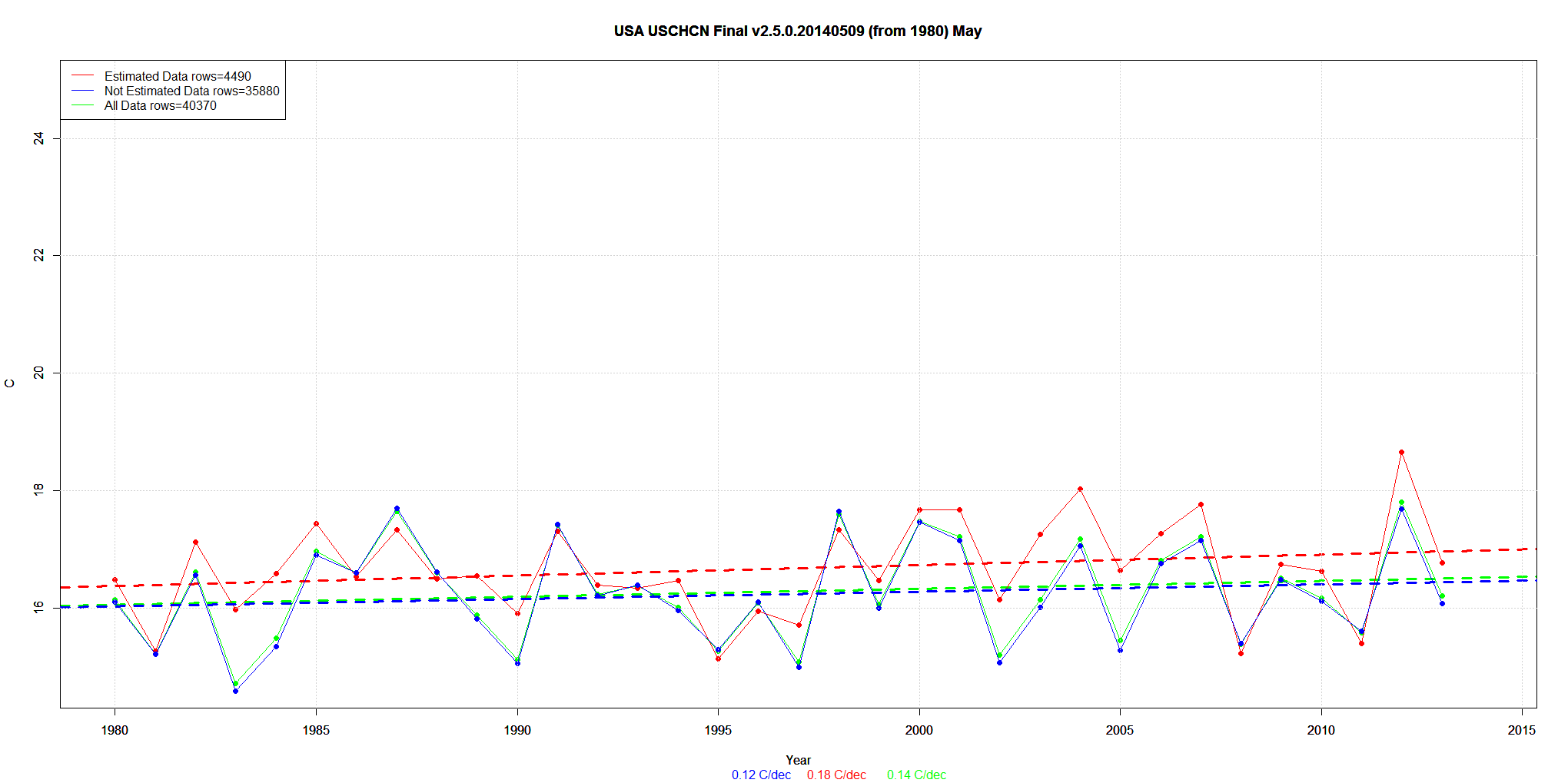Click the green 0.14 C/dec trend label
The width and height of the screenshot is (1568, 783).
(x=916, y=775)
